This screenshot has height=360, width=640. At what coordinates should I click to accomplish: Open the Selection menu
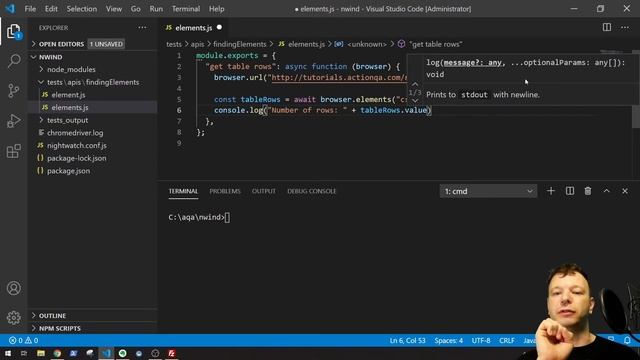82,9
